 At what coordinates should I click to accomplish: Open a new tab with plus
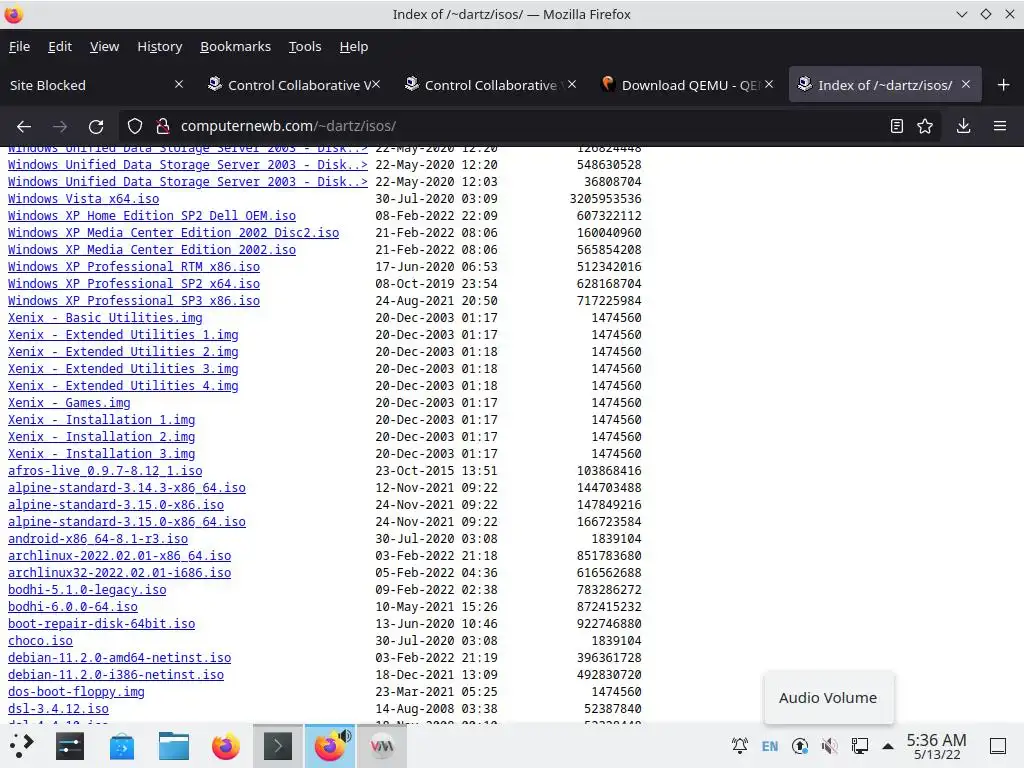[1003, 85]
